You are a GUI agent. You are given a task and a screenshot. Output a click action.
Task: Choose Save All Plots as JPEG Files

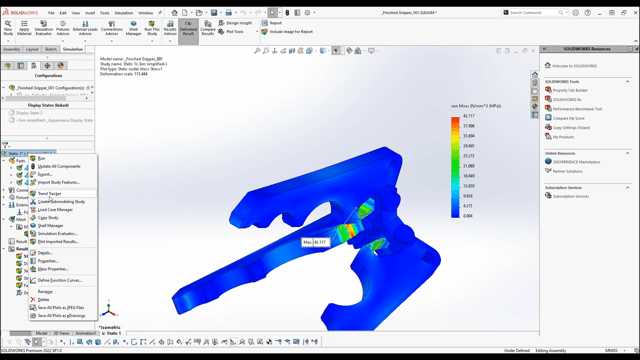click(x=63, y=307)
